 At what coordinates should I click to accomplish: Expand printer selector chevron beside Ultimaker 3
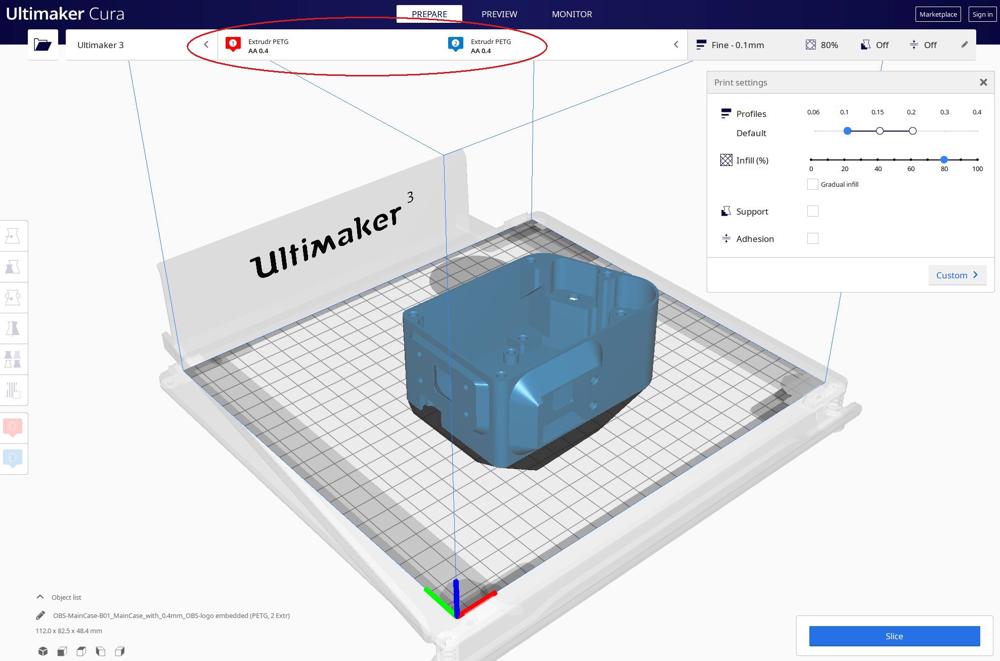[x=206, y=45]
